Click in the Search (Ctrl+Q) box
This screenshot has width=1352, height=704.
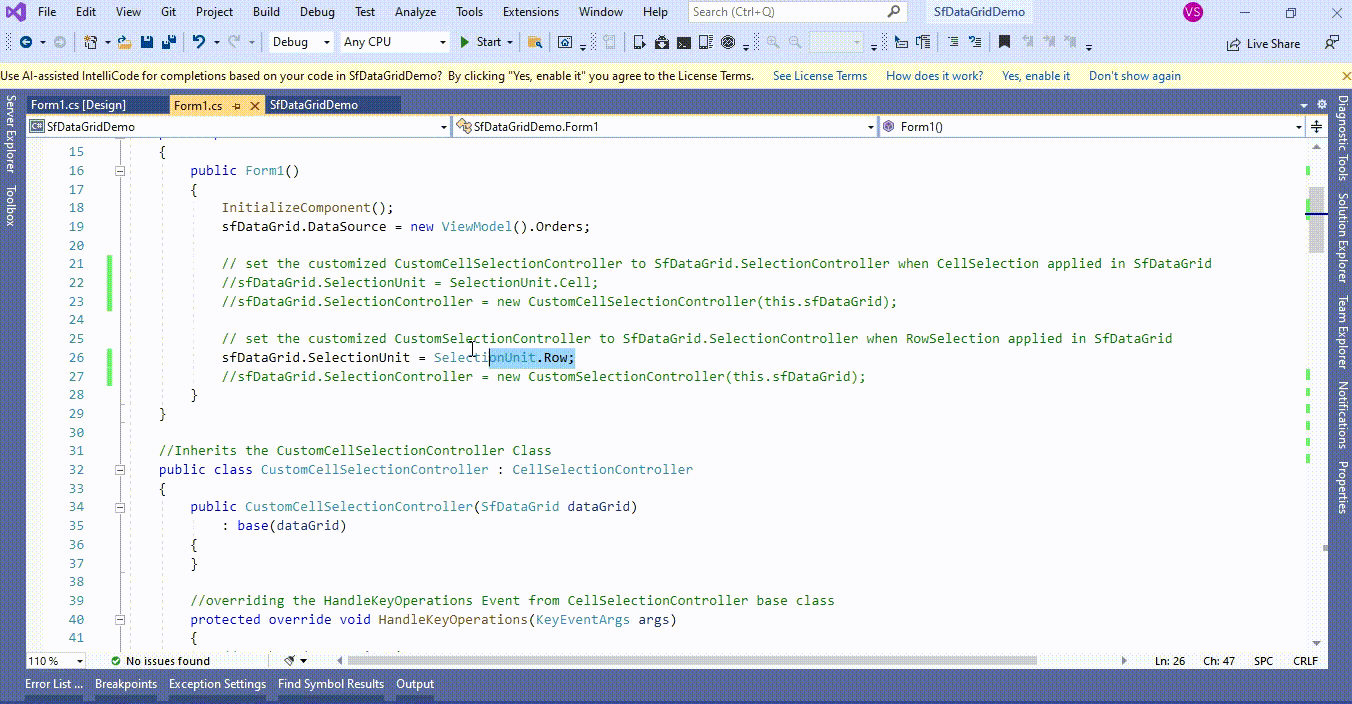pos(797,12)
